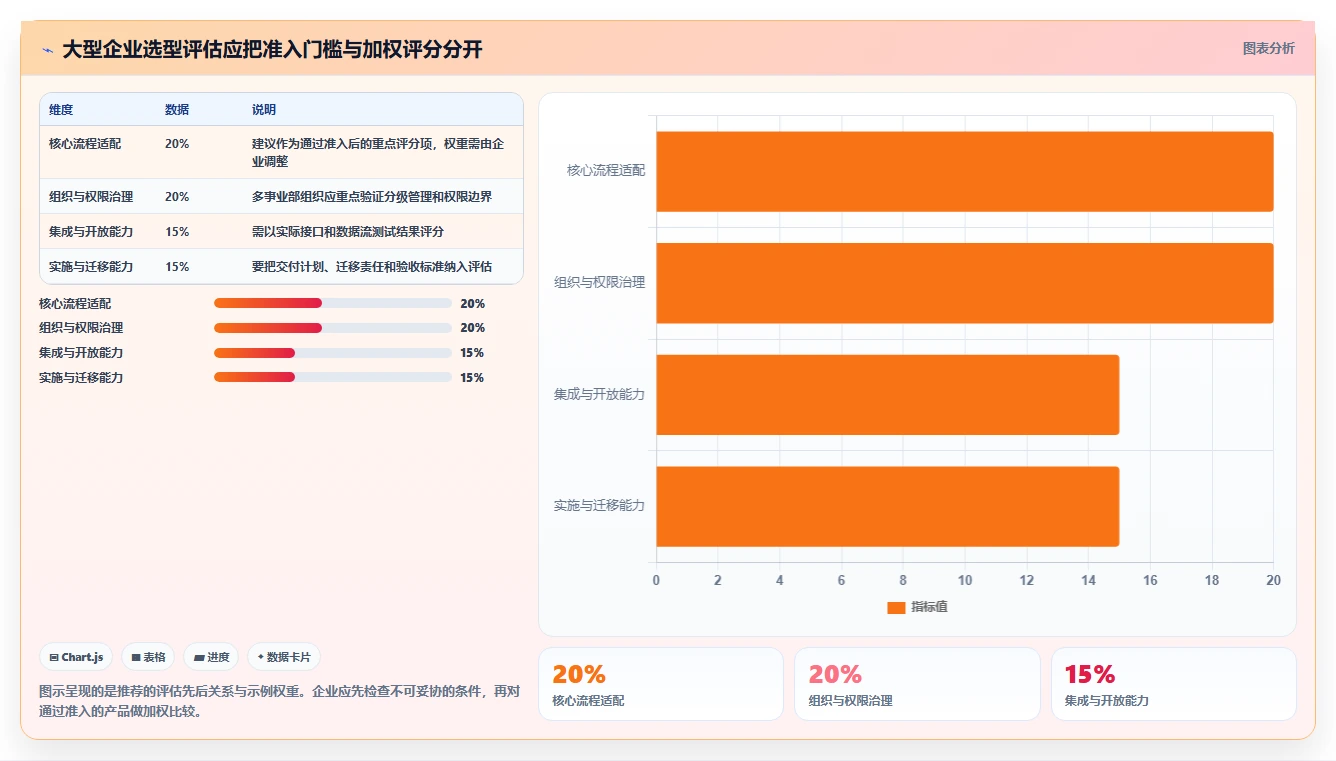The width and height of the screenshot is (1336, 761).
Task: Click the chart y-axis label 集成与开放能力
Action: 600,394
